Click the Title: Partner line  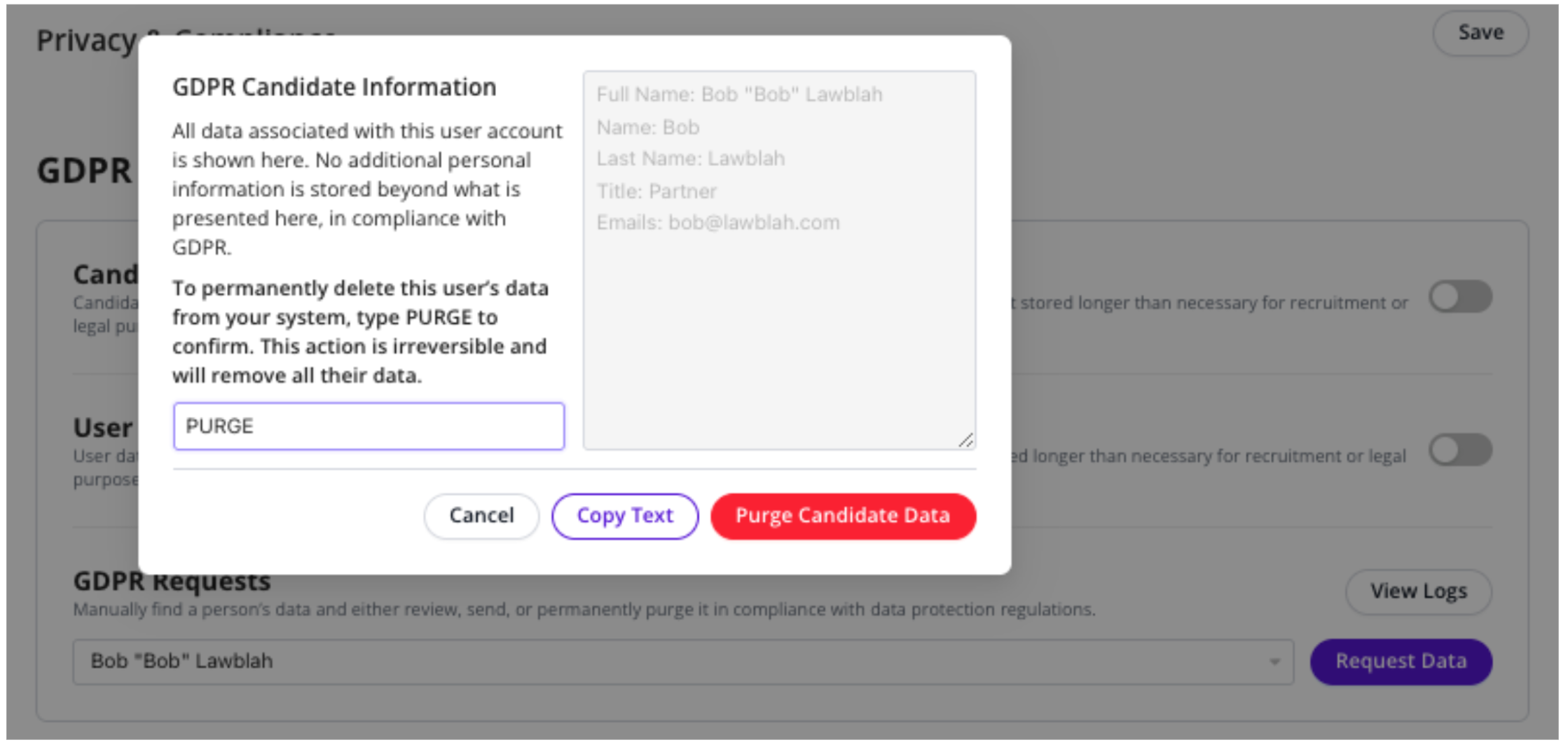(x=656, y=191)
